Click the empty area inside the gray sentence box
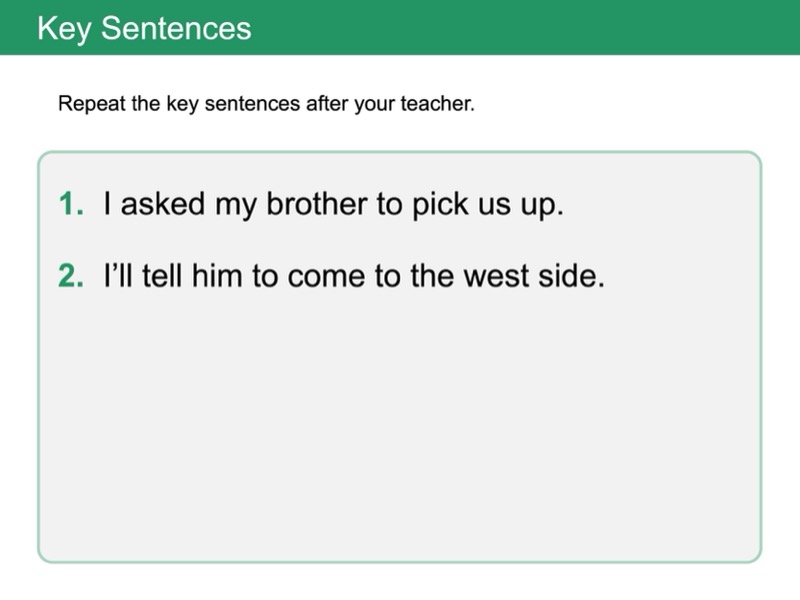 coord(400,430)
